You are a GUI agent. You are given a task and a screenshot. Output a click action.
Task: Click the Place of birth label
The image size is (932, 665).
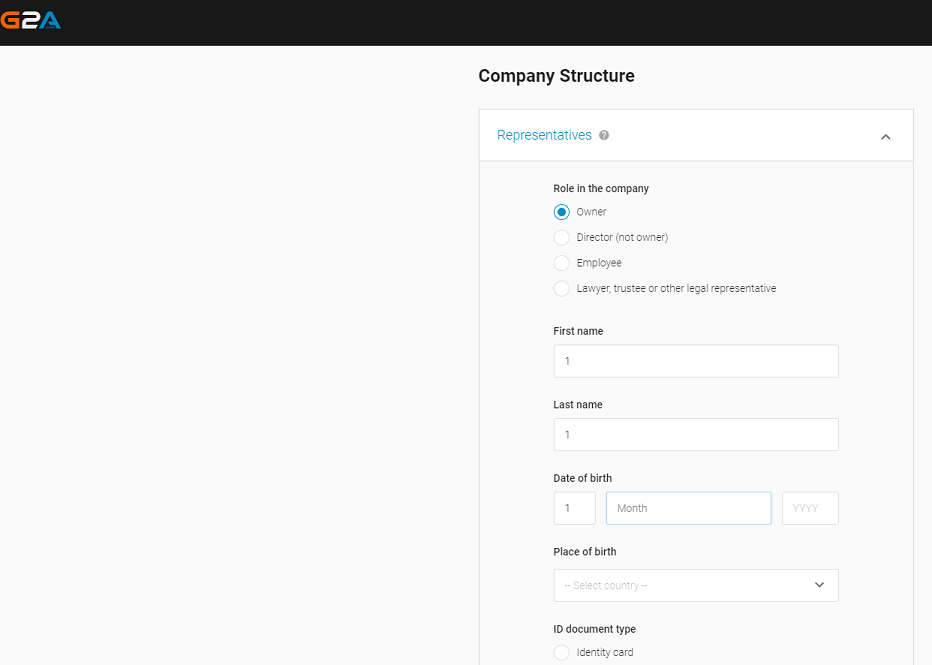coord(585,552)
